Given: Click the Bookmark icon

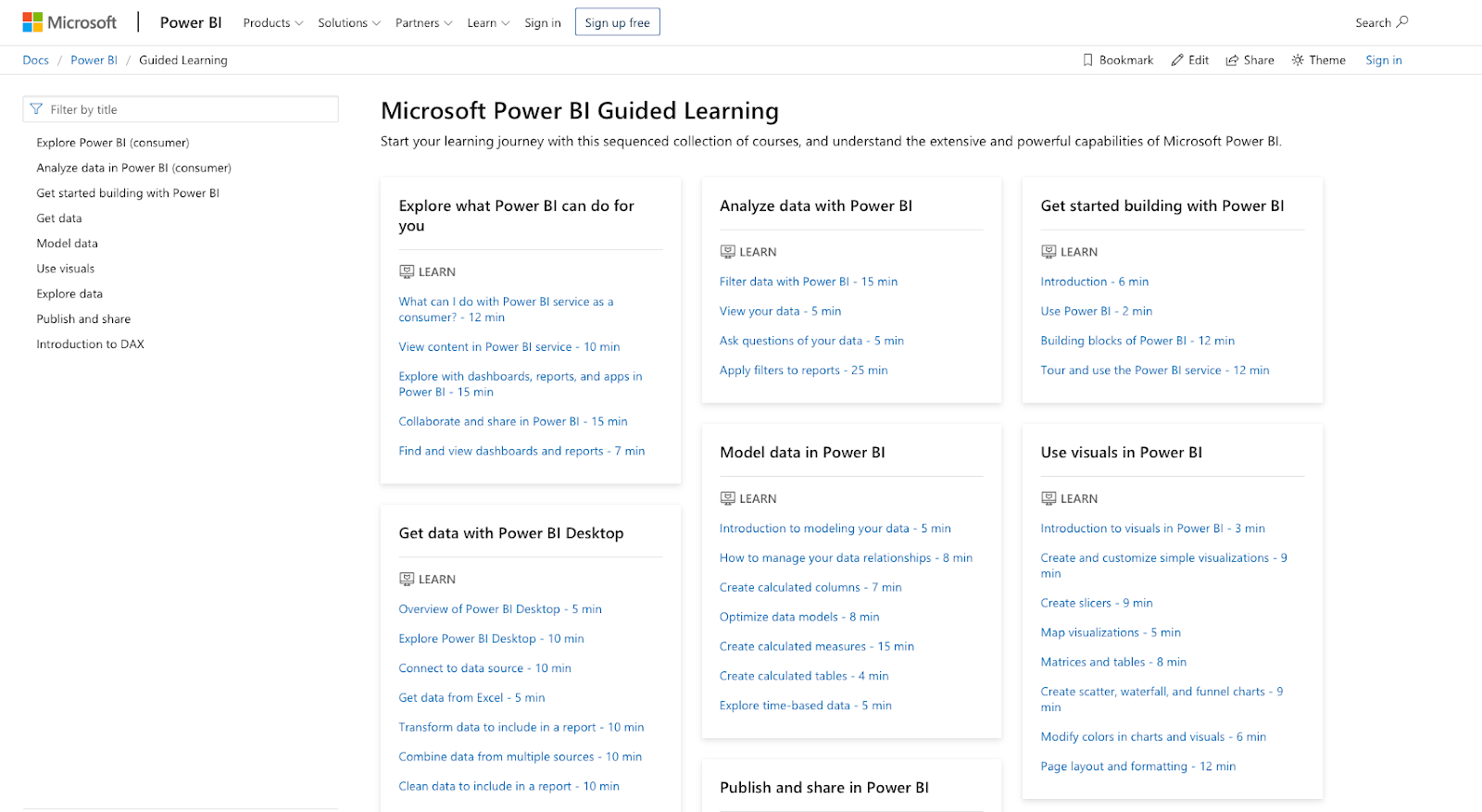Looking at the screenshot, I should pos(1088,60).
